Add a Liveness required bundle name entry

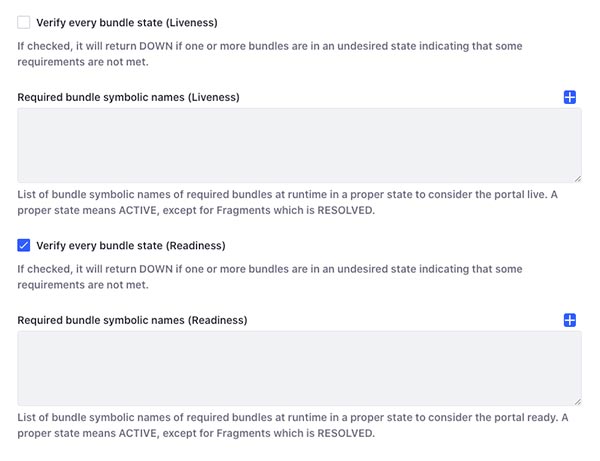tap(569, 97)
